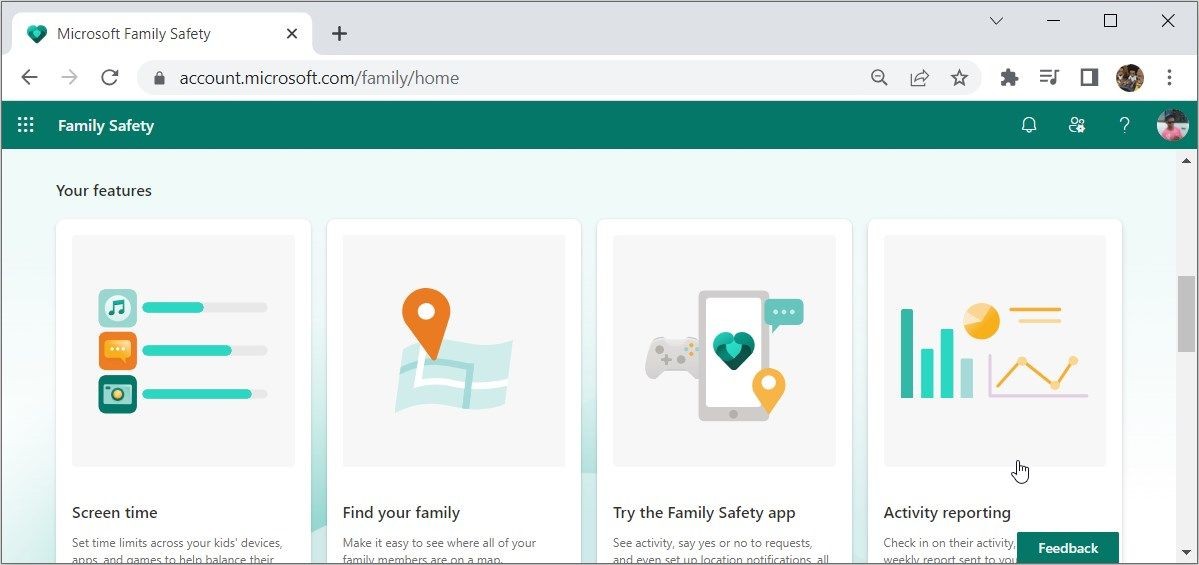
Task: Open the Family Safety header link
Action: pyautogui.click(x=106, y=125)
